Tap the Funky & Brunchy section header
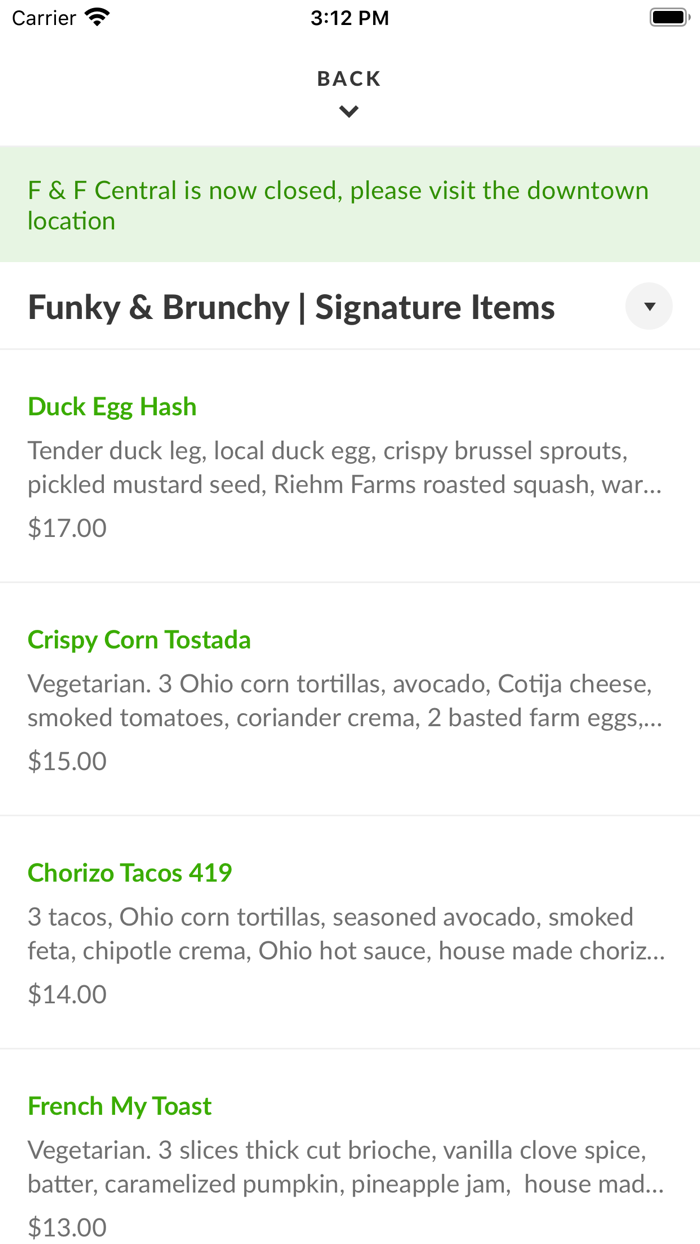700x1244 pixels. [x=291, y=306]
